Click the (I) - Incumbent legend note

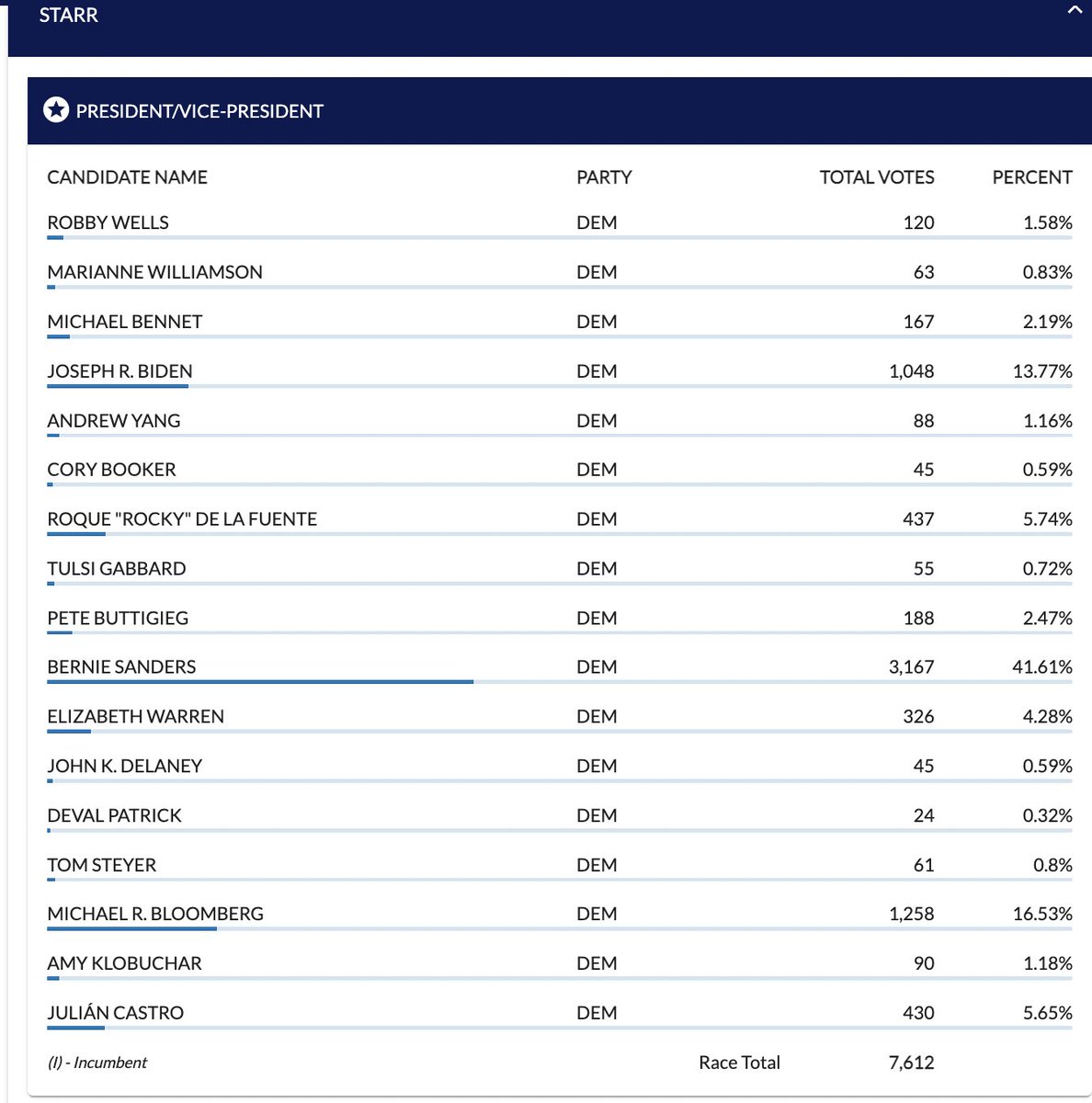click(x=97, y=1063)
